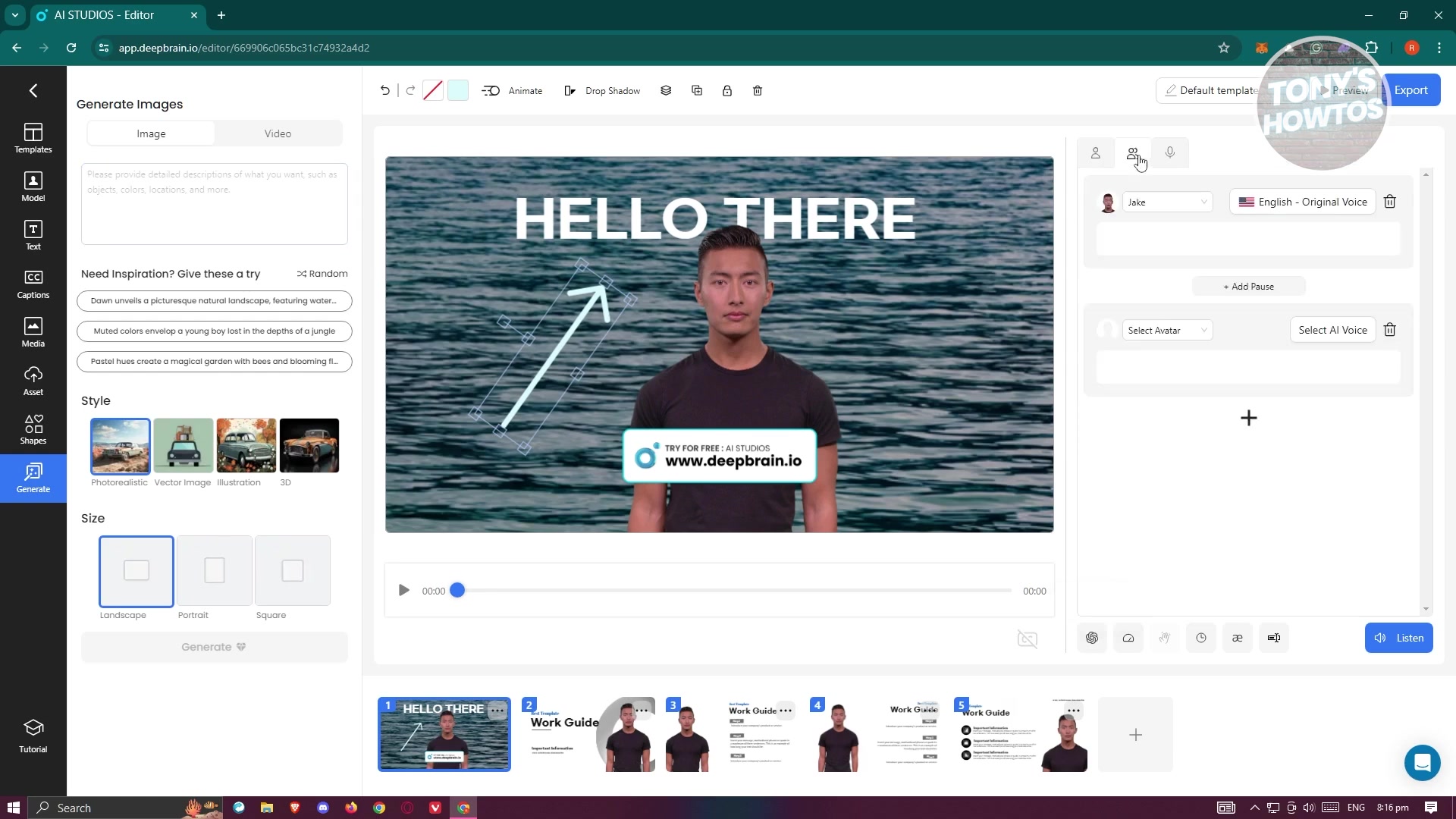
Task: Choose Landscape size
Action: point(136,571)
